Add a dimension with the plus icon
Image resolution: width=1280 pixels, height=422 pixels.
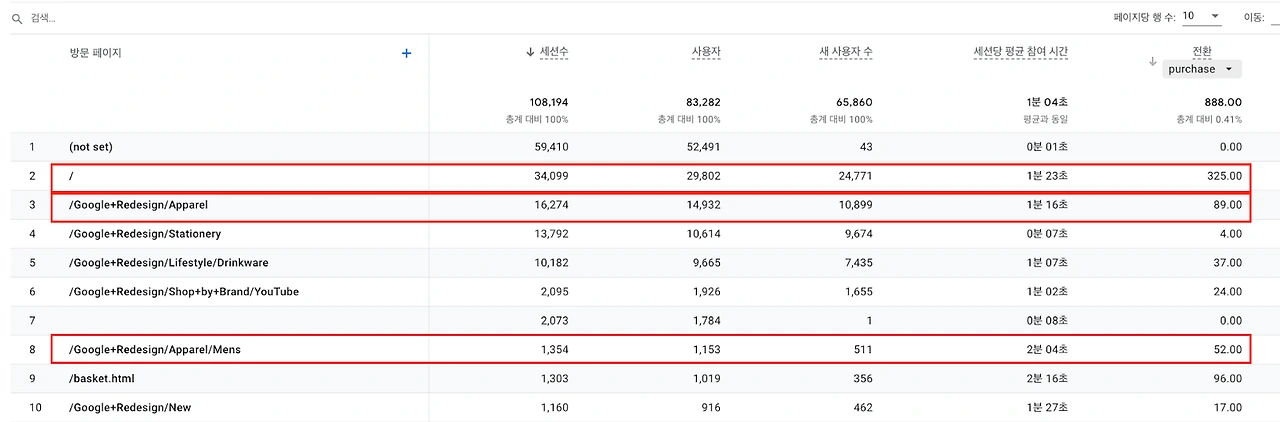click(406, 53)
